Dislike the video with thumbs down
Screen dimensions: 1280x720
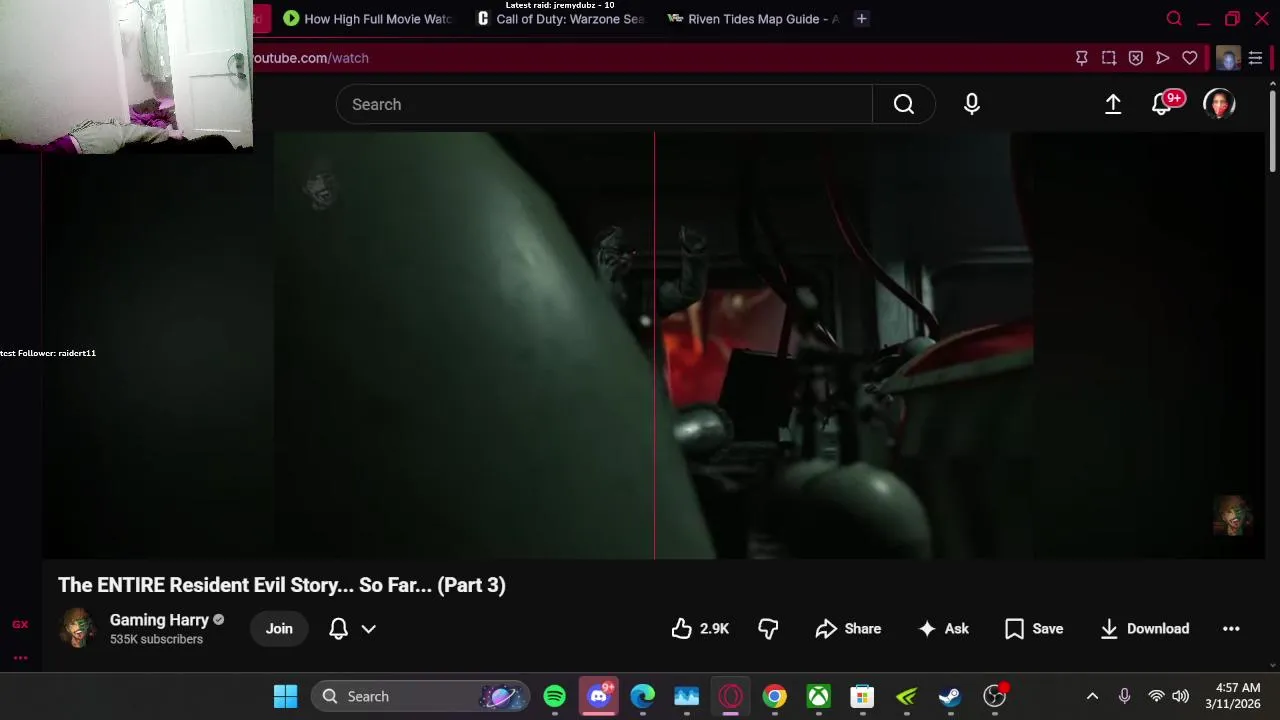tap(768, 628)
